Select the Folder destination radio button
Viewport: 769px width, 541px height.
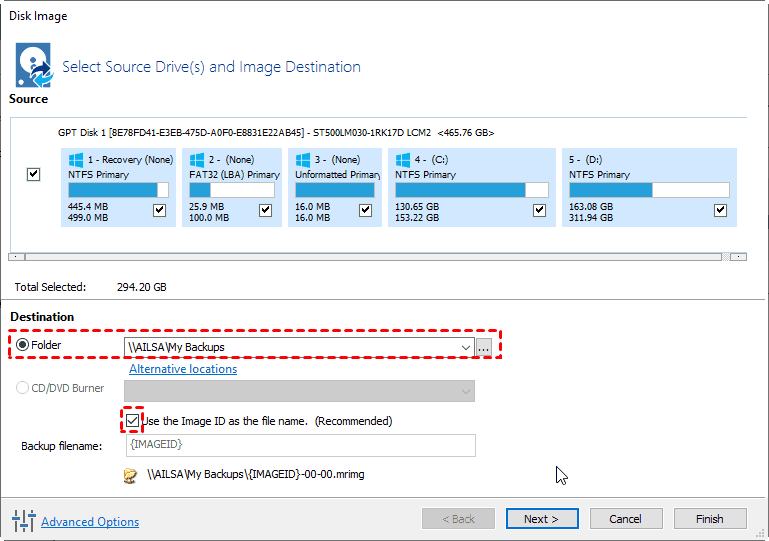click(22, 346)
